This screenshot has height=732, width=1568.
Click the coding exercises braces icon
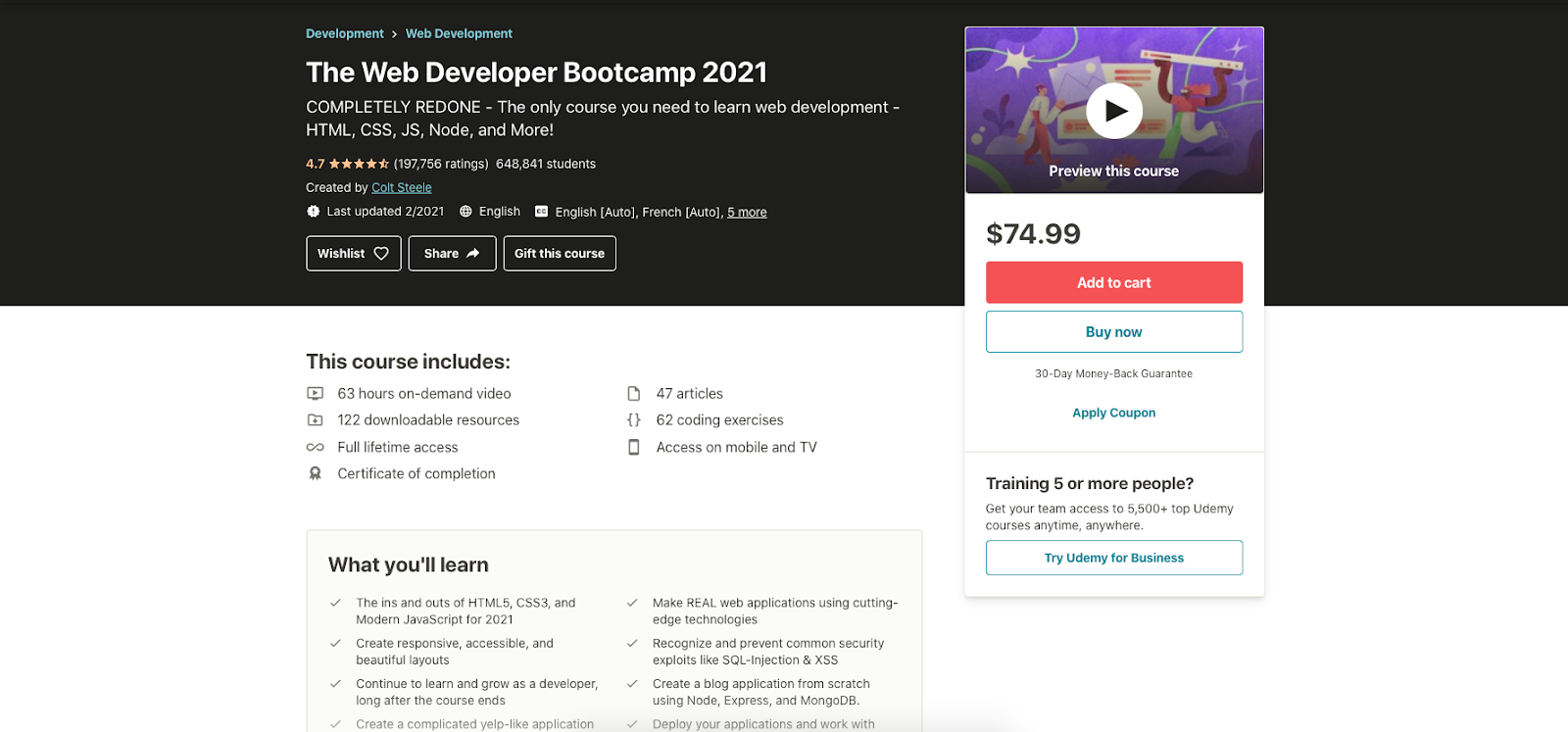point(634,419)
